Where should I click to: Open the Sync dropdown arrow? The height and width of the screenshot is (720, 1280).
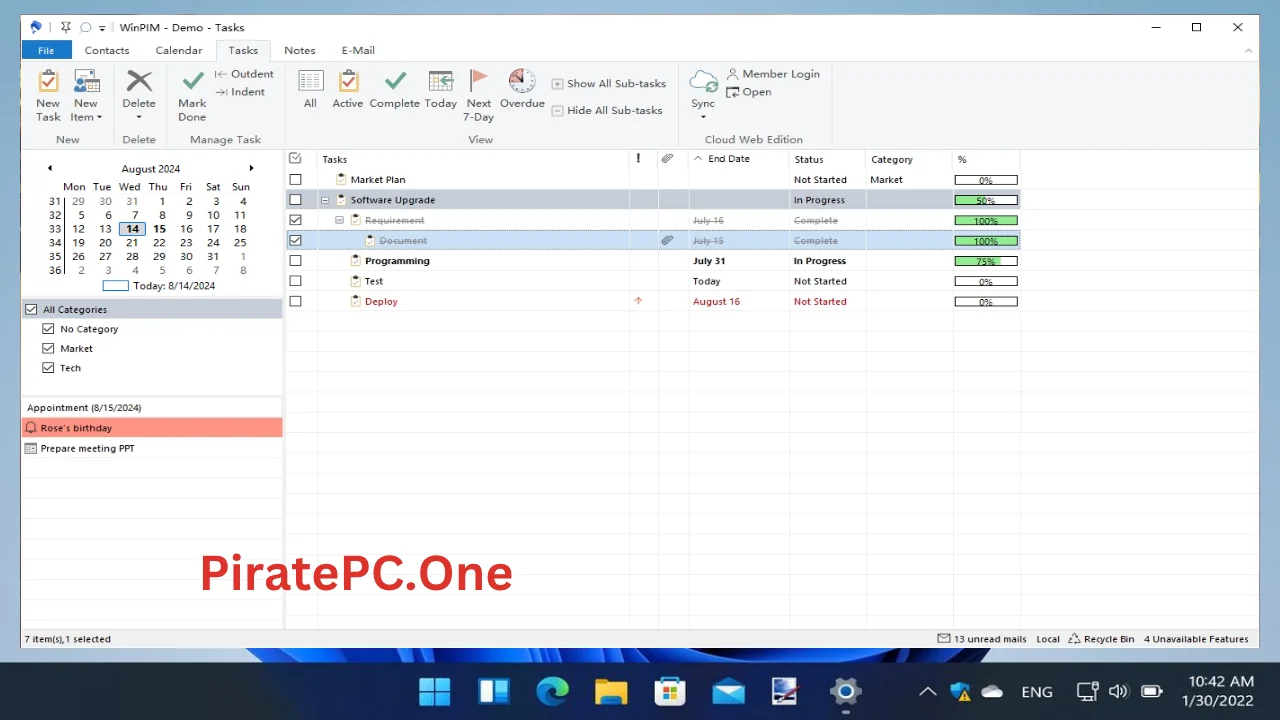(703, 117)
